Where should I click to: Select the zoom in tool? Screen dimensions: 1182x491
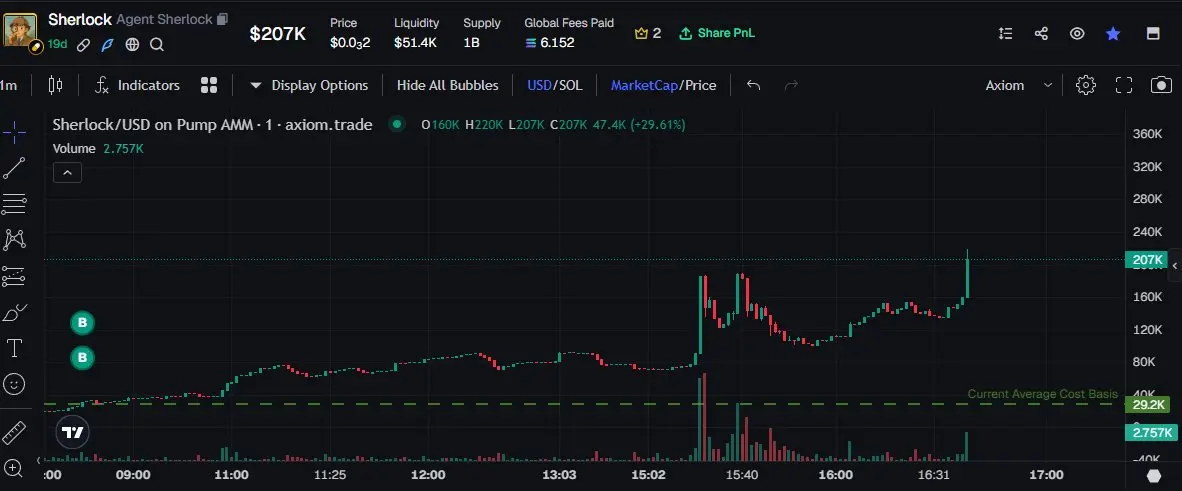(14, 468)
